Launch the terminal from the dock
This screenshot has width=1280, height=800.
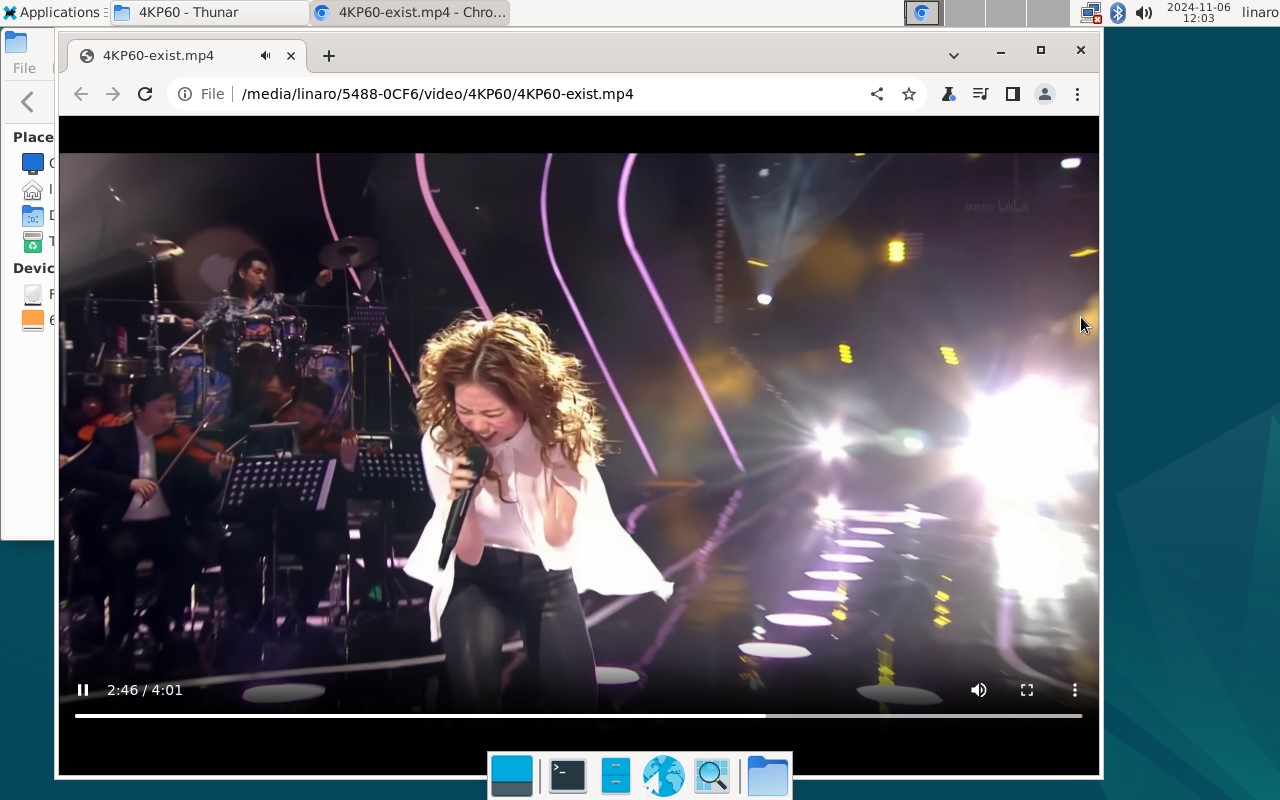(567, 775)
